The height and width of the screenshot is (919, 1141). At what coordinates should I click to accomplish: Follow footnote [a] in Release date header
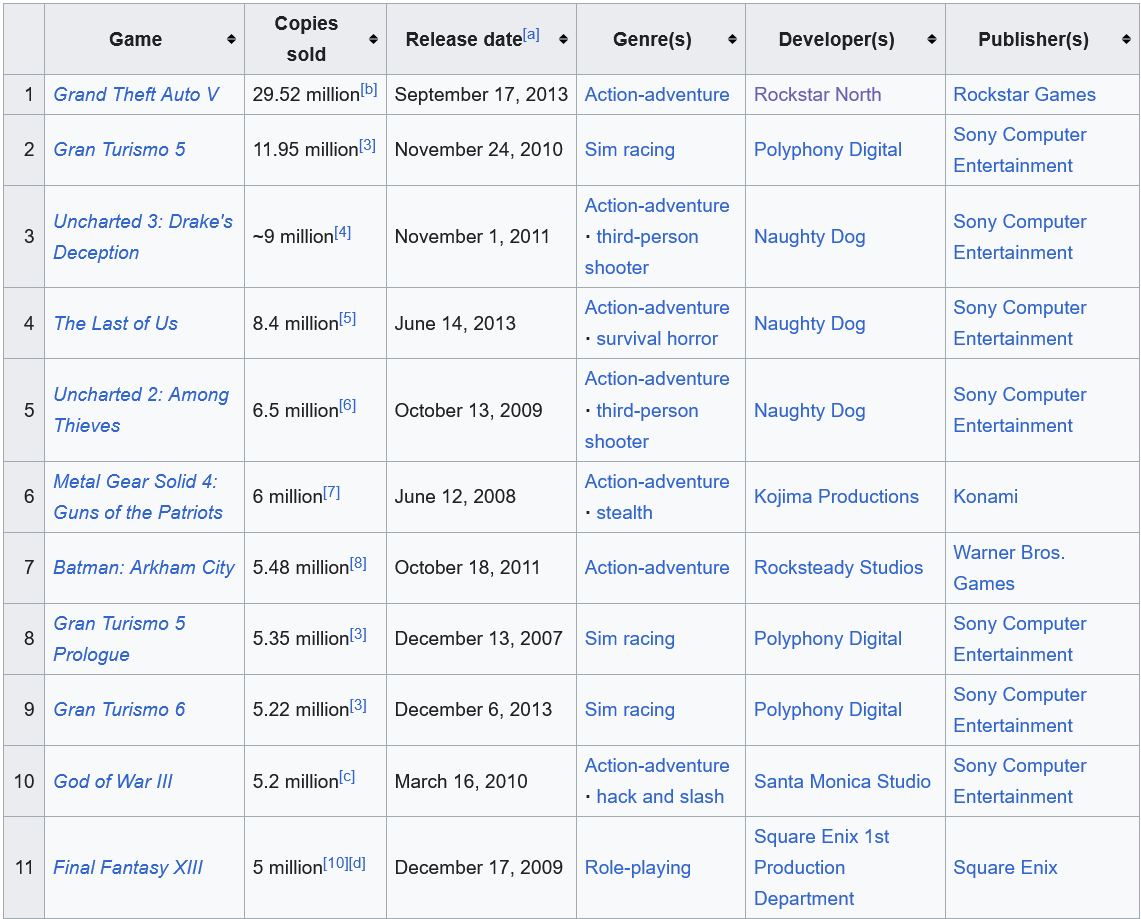(x=531, y=34)
